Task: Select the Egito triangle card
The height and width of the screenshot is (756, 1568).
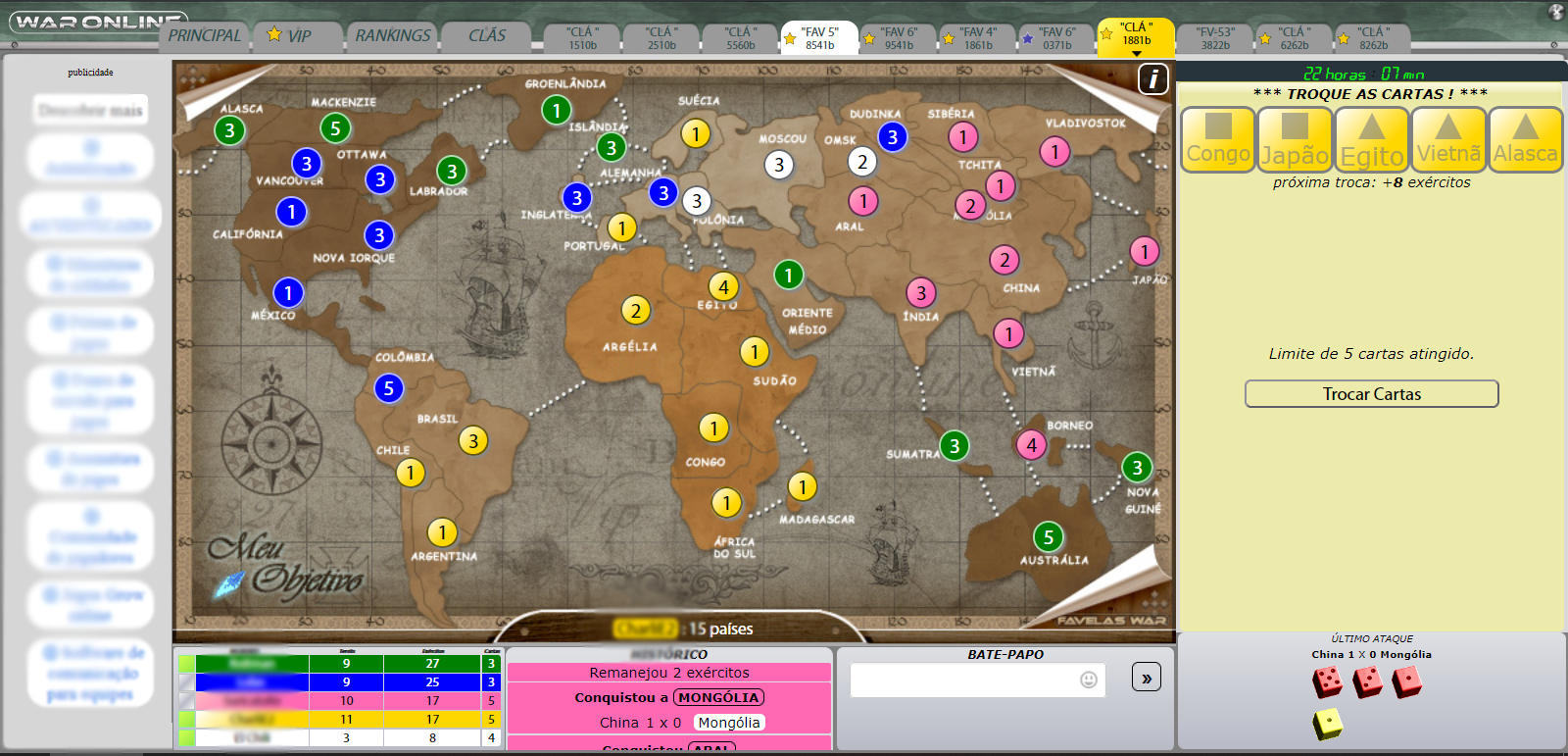Action: tap(1371, 139)
